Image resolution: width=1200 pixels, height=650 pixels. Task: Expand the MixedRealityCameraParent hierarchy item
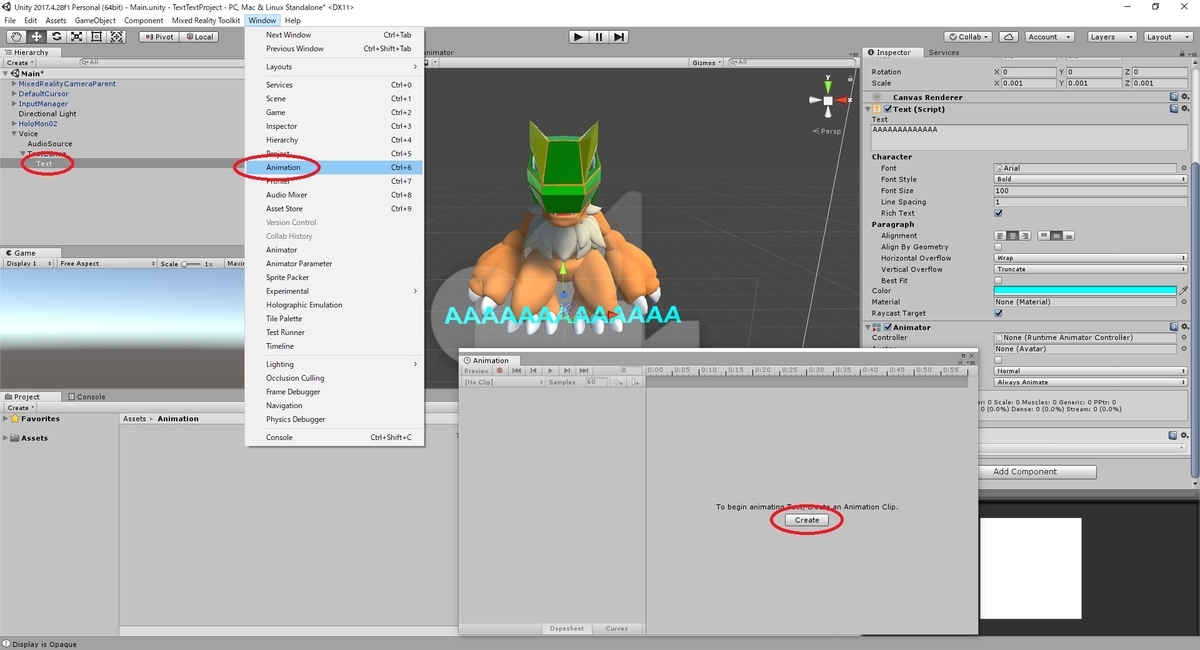[x=14, y=84]
